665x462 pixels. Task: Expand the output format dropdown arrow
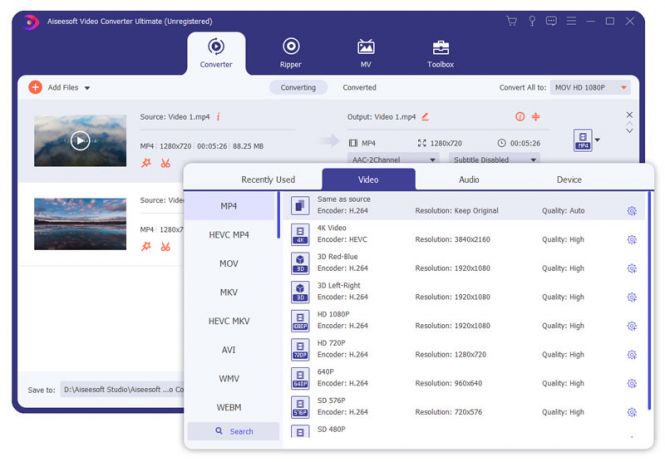point(597,140)
